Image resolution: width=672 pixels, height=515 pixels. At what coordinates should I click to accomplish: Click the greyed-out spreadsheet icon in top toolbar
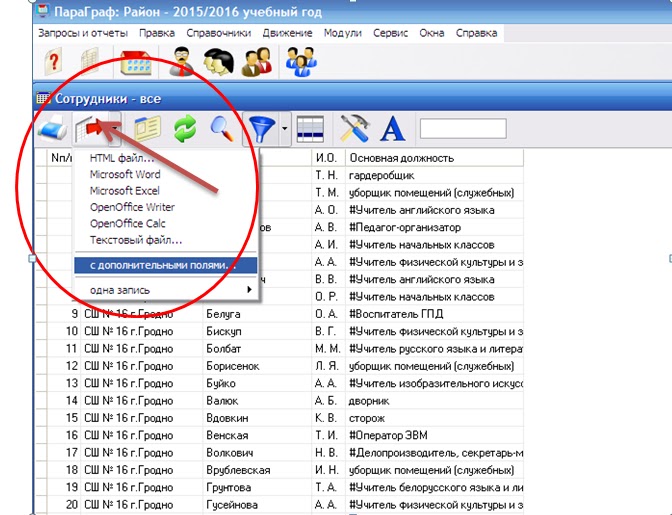(90, 63)
